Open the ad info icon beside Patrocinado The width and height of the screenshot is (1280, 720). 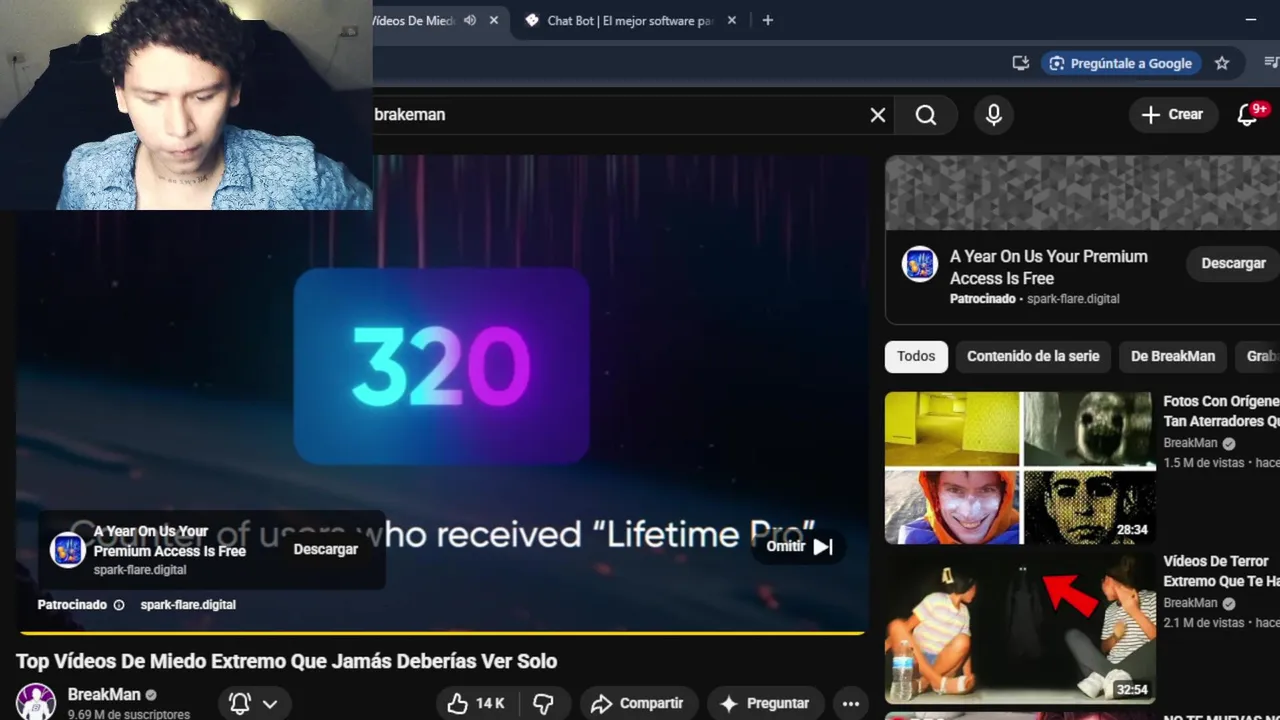coord(119,605)
